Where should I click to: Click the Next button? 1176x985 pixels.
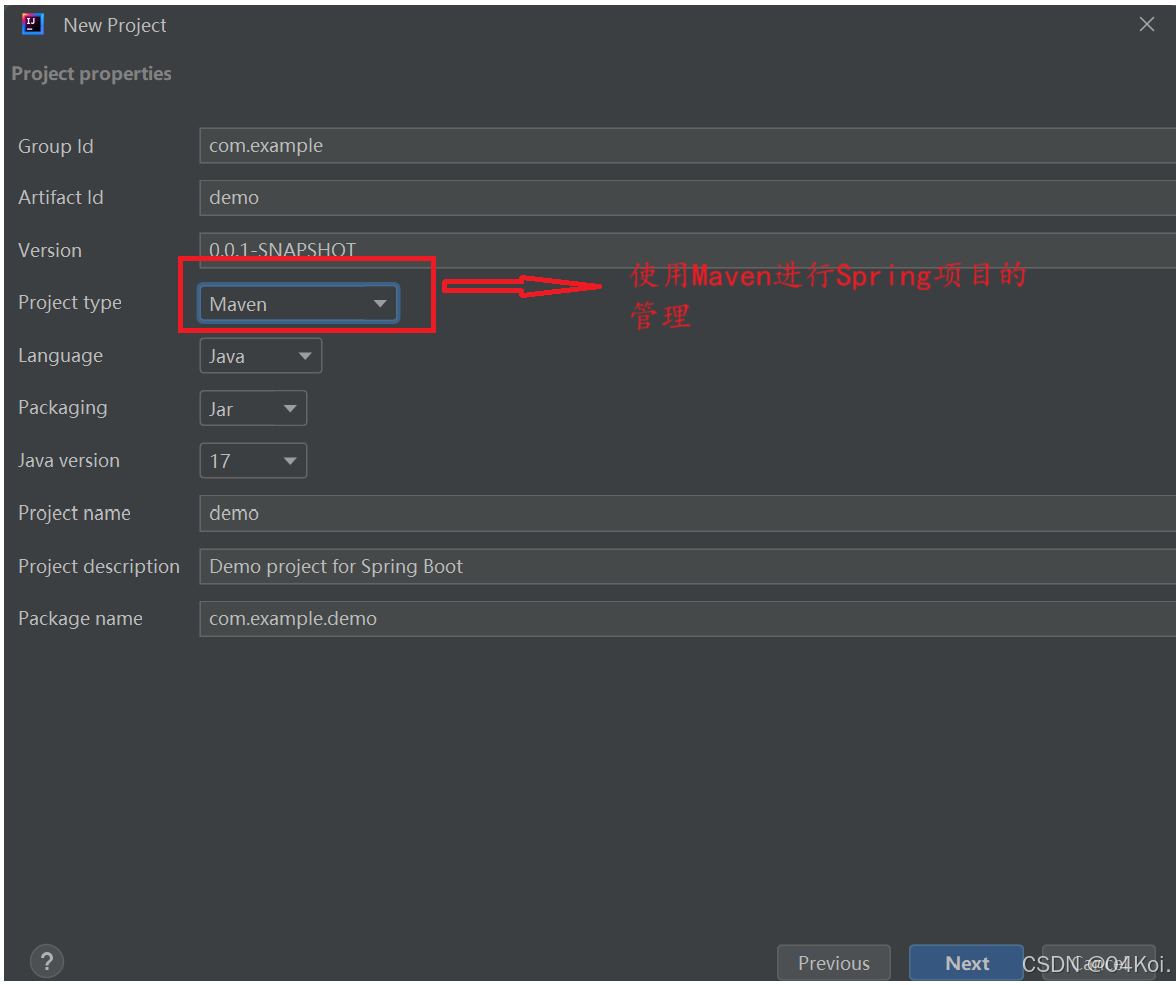click(965, 962)
